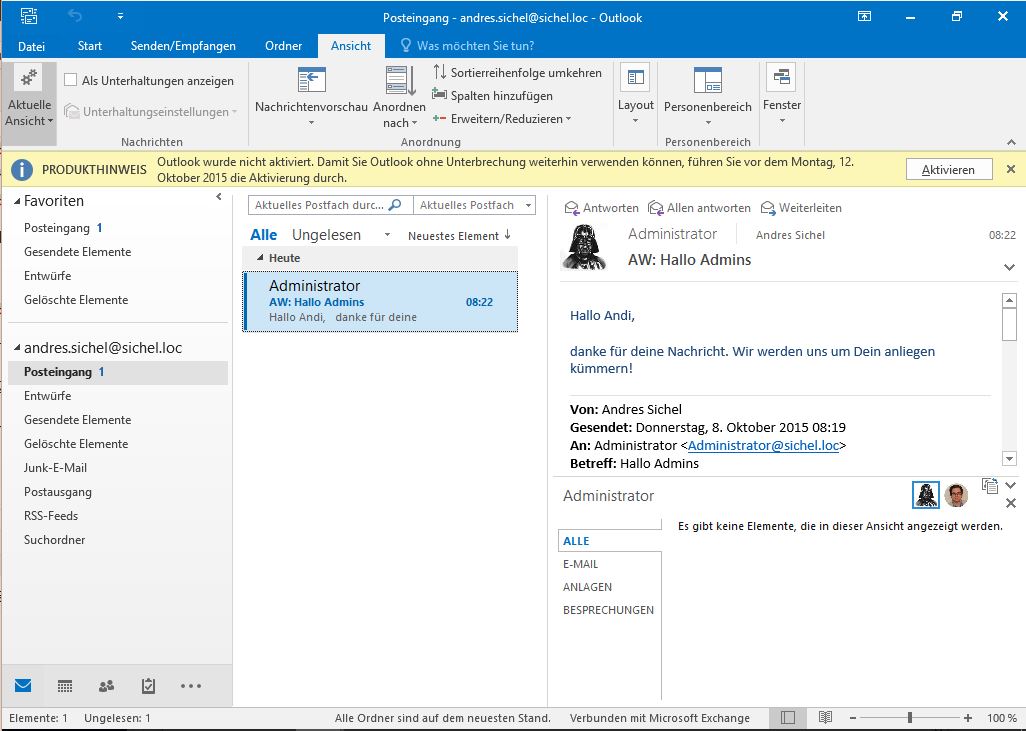Switch to the Start ribbon tab
The image size is (1026, 731).
pos(90,46)
